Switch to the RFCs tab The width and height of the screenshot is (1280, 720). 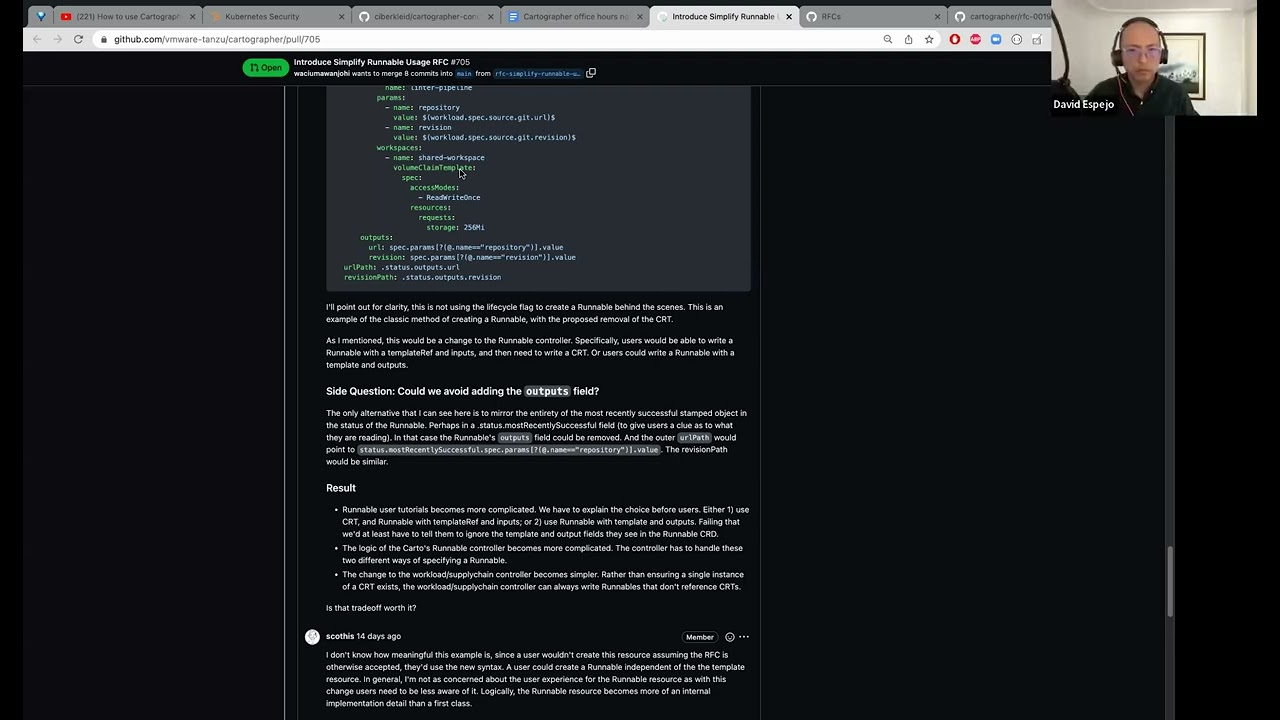(x=872, y=16)
